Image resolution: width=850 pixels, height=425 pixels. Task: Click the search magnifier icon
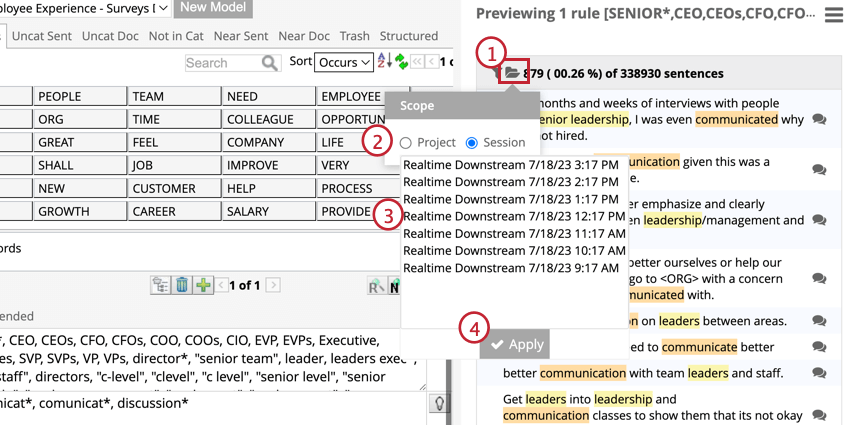pyautogui.click(x=270, y=63)
